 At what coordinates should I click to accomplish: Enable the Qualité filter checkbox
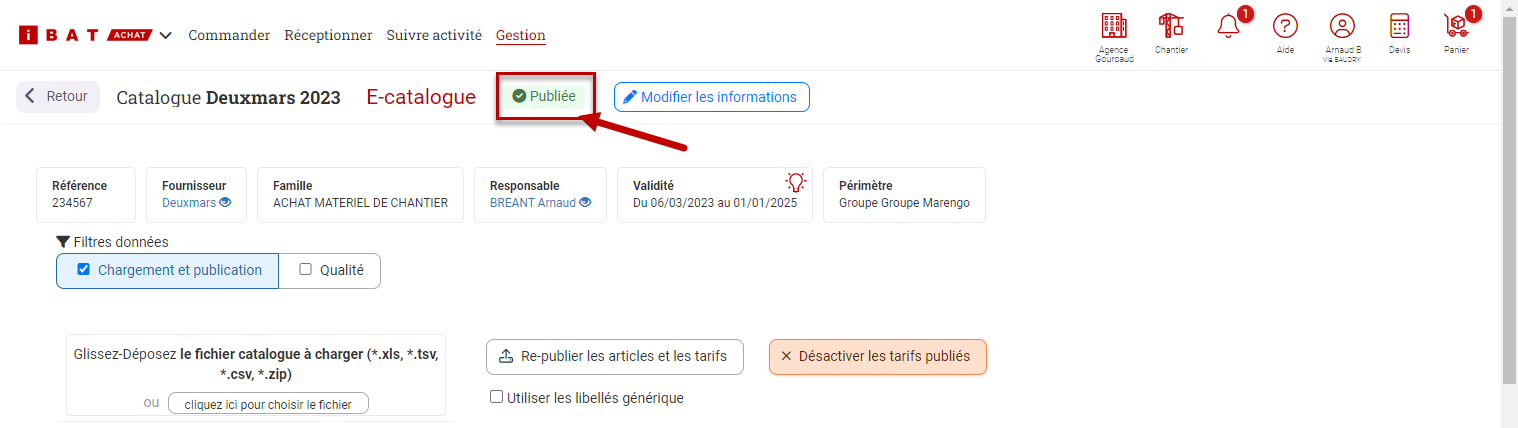tap(306, 269)
